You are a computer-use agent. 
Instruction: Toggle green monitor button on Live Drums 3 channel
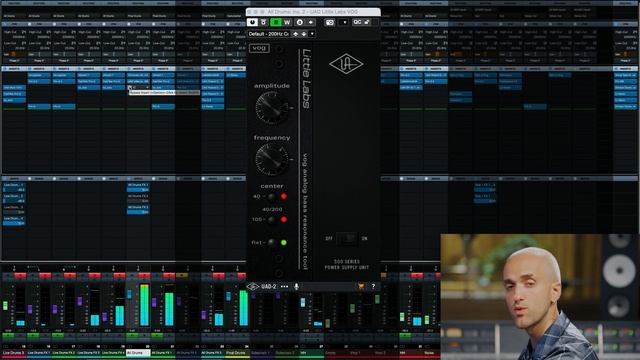click(8, 336)
